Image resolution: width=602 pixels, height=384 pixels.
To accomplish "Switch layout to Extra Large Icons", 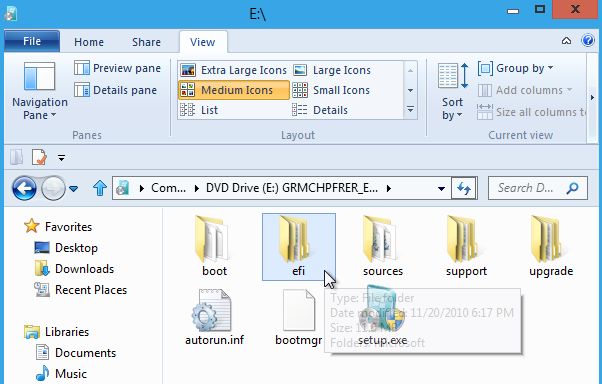I will (233, 70).
